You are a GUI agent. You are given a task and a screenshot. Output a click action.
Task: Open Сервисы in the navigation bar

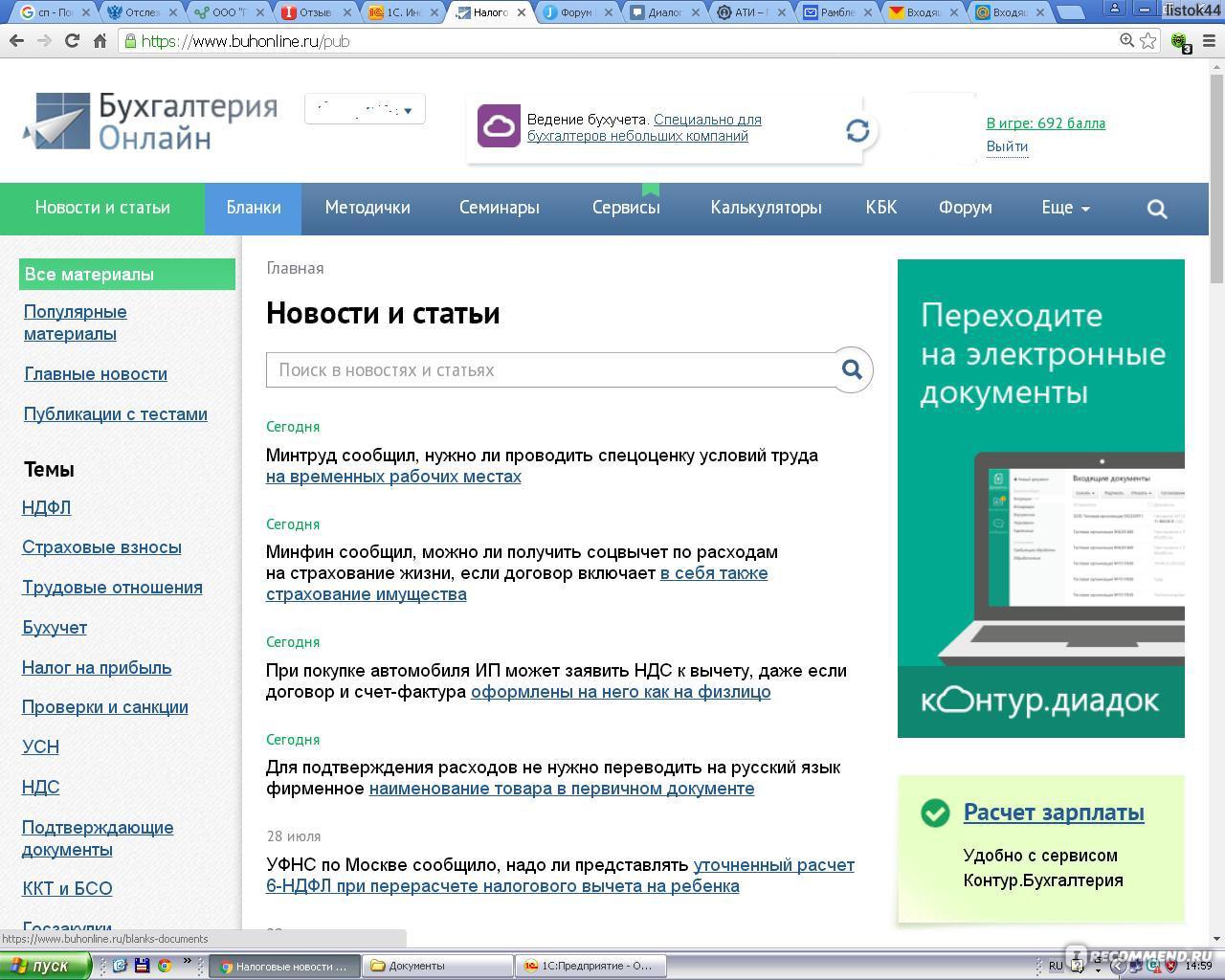(626, 208)
